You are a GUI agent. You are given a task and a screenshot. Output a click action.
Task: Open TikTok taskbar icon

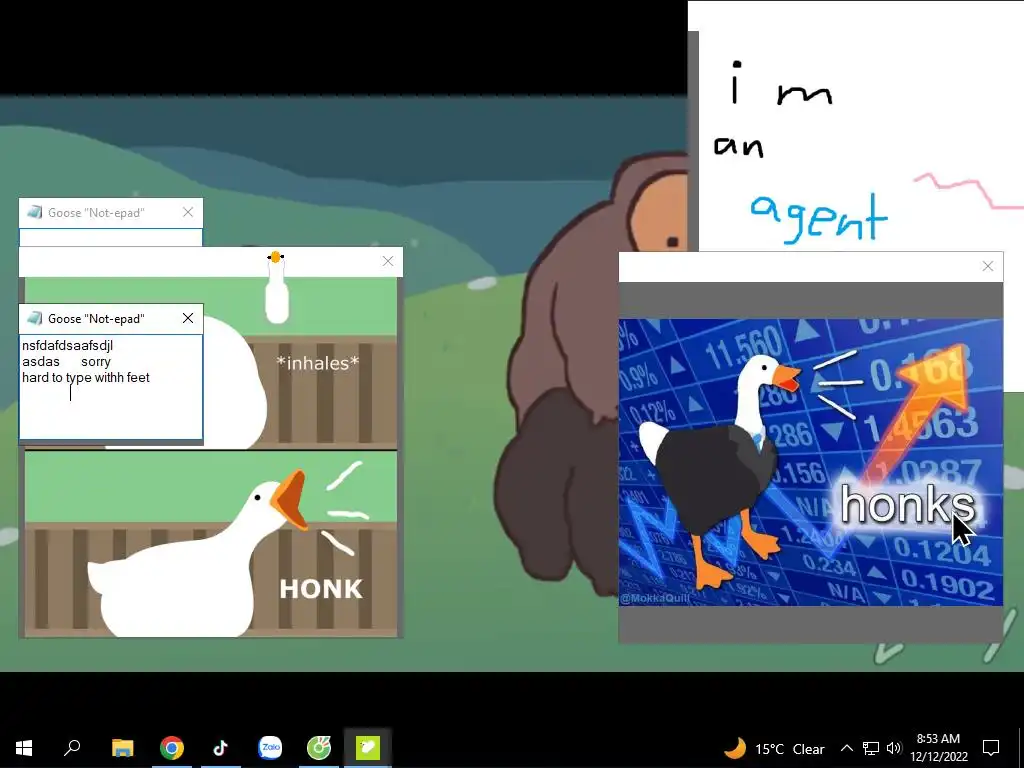tap(221, 748)
